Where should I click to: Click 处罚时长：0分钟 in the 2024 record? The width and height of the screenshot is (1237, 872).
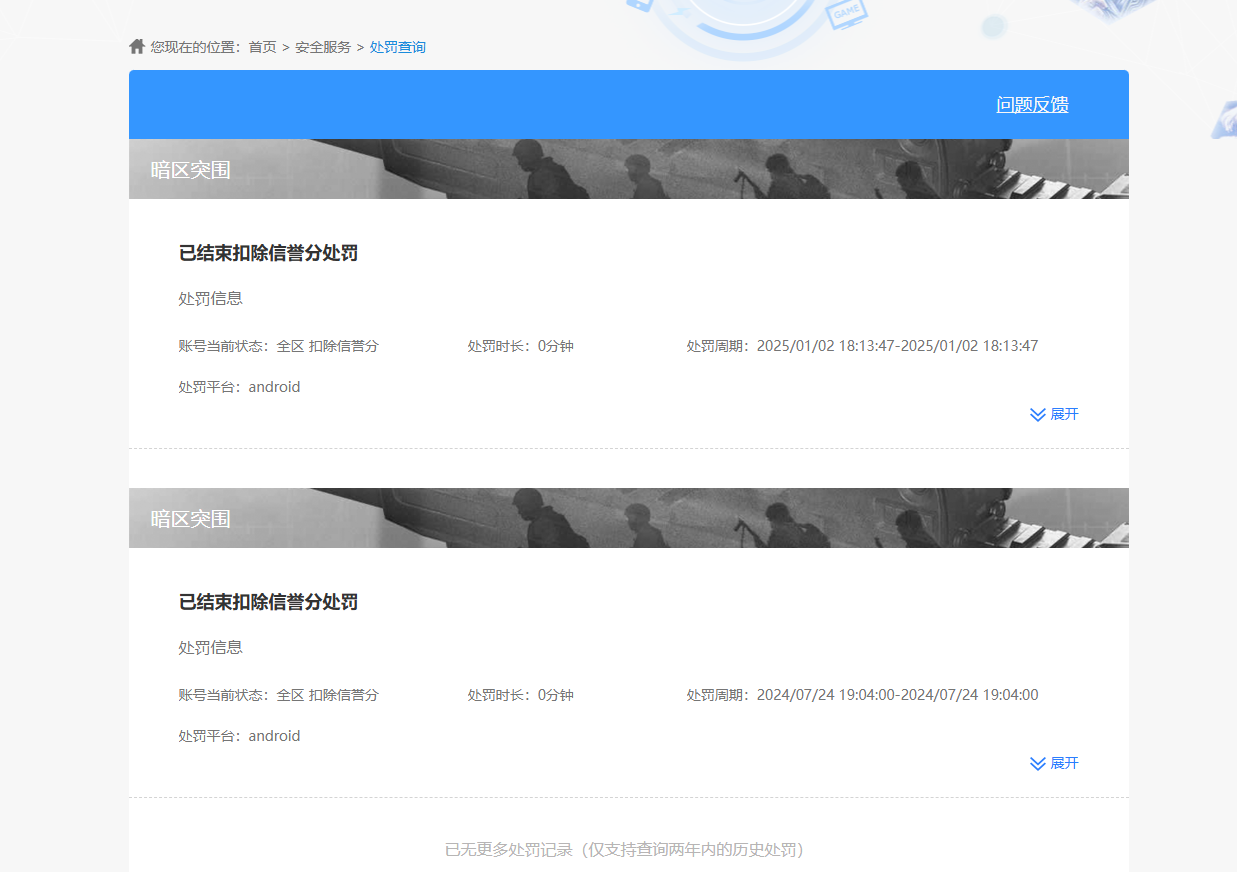[x=520, y=695]
